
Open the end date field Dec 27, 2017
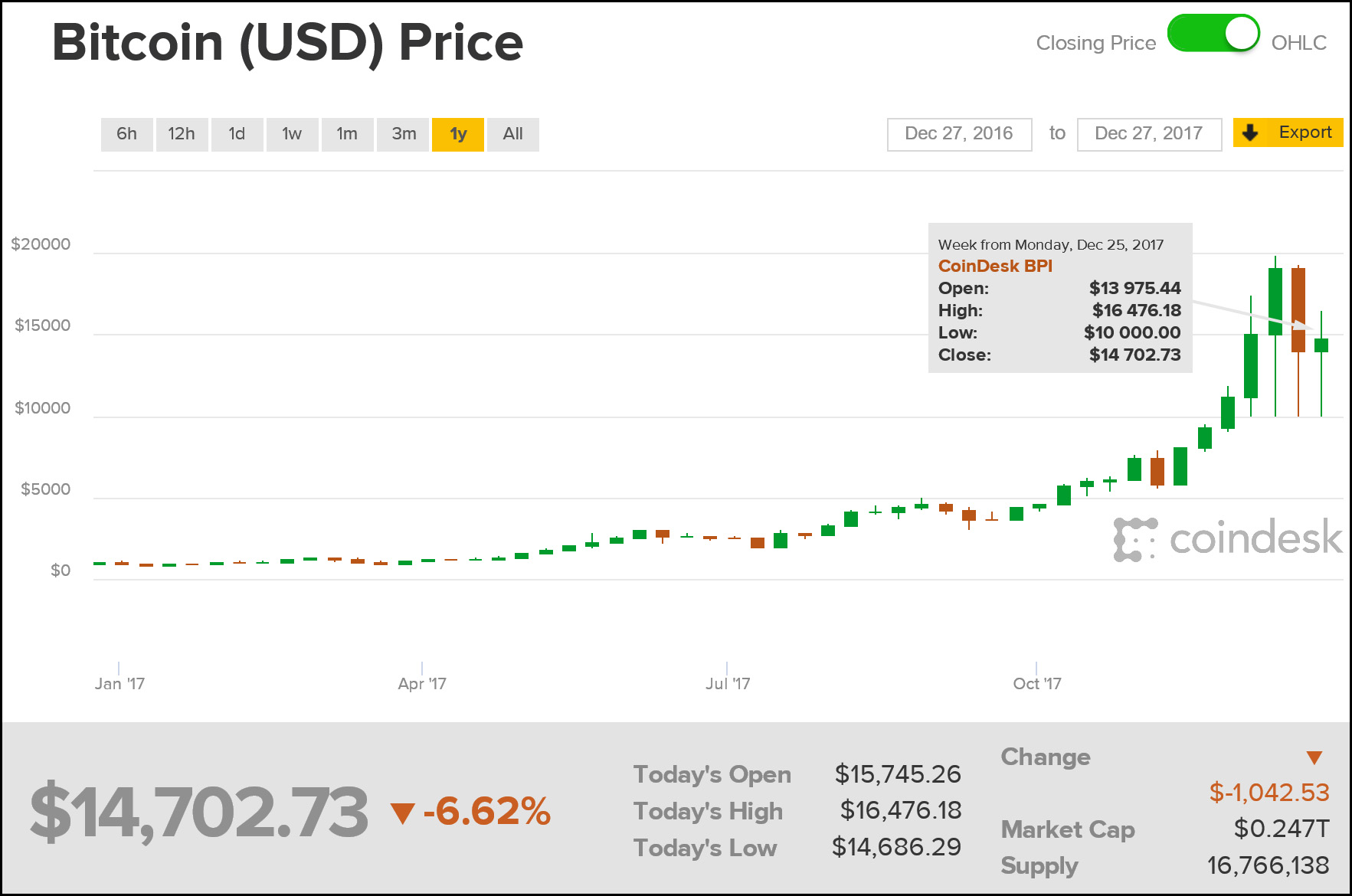point(1148,134)
